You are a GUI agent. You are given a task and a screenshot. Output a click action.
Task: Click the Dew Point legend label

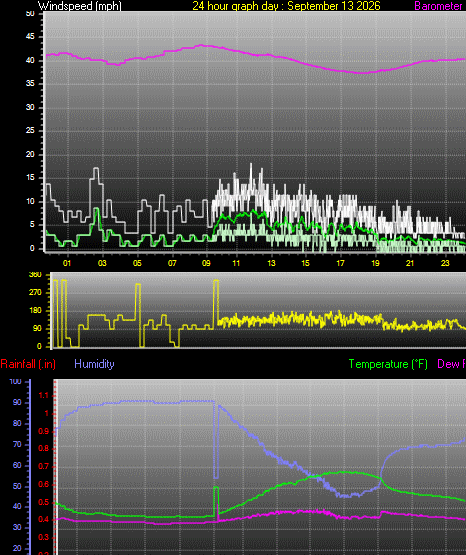coord(451,364)
